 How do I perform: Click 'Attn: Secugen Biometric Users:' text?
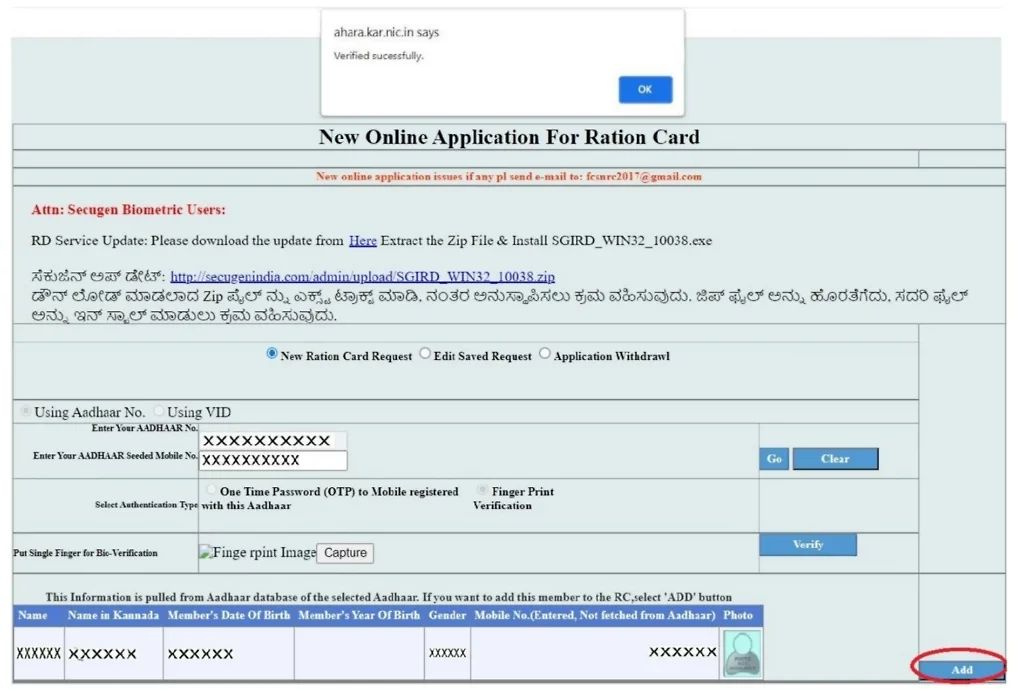point(129,210)
